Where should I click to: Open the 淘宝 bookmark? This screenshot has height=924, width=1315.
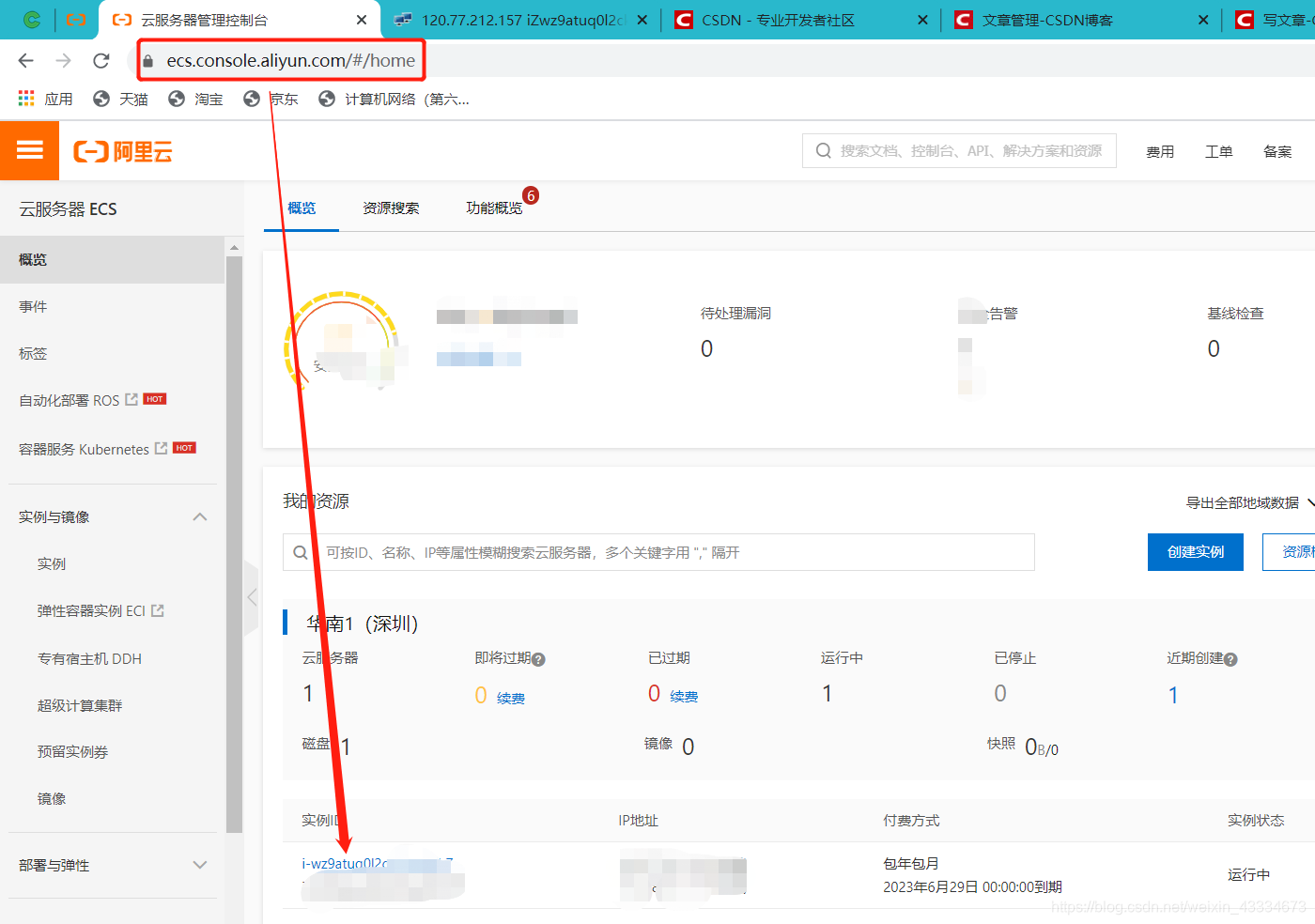[x=195, y=99]
